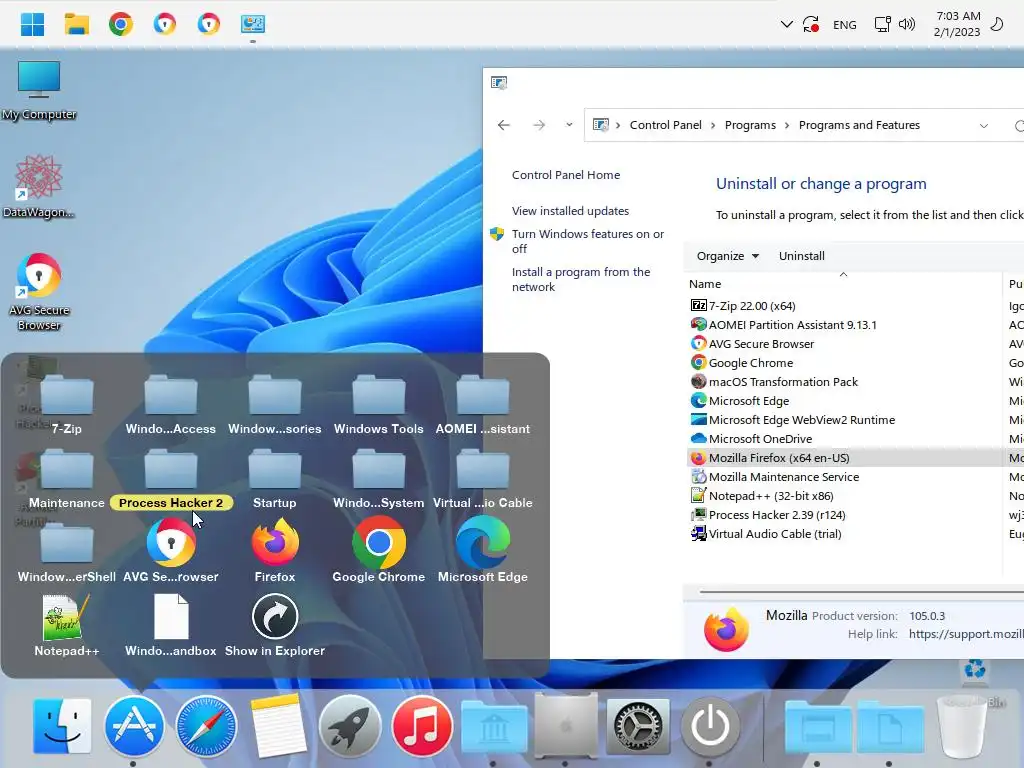This screenshot has width=1024, height=768.
Task: Open the My Computer desktop shortcut
Action: coord(39,91)
